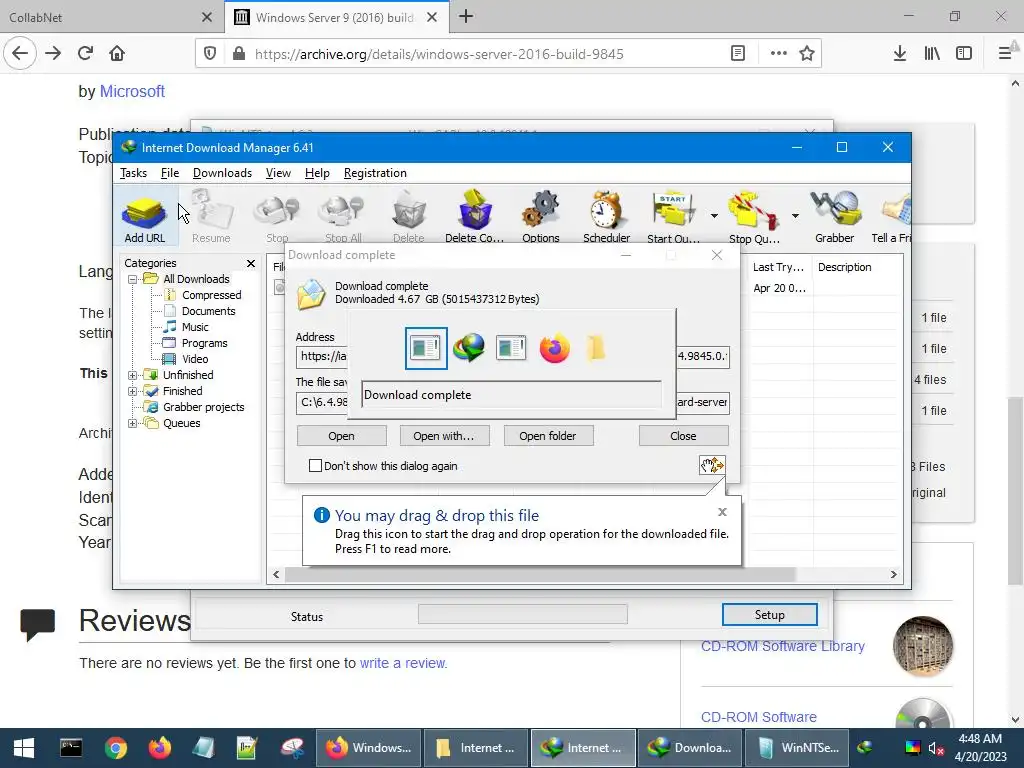Expand the Queues category
Screen dimensions: 1024x768
pyautogui.click(x=133, y=423)
